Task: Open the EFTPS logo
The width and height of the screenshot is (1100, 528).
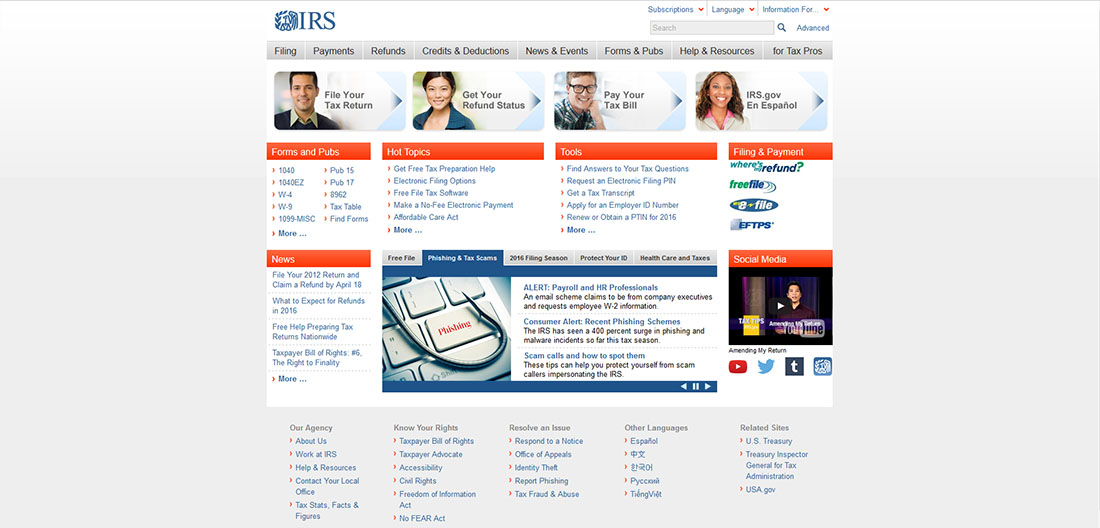Action: 752,224
